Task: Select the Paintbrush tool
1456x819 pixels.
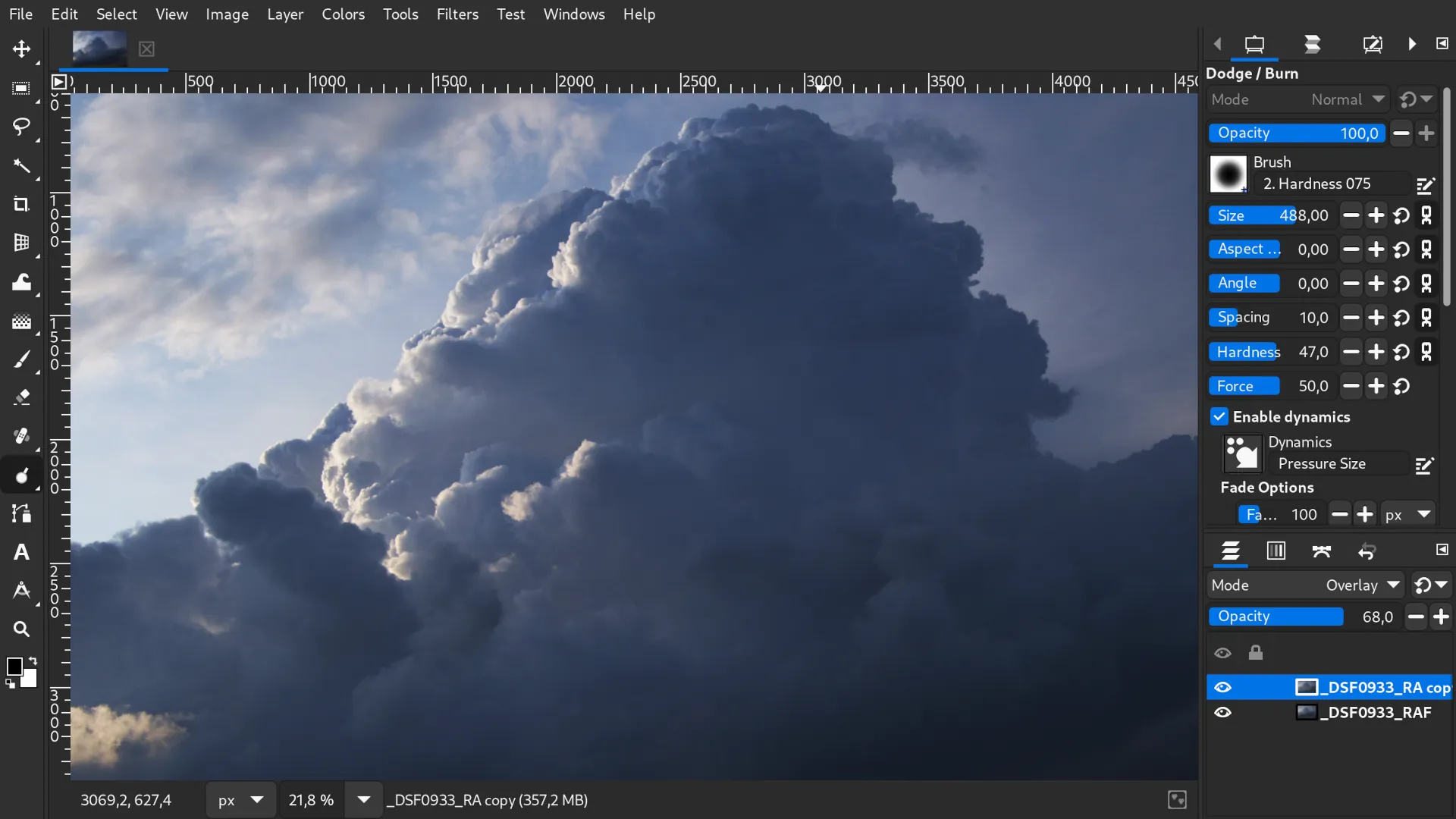Action: 22,358
